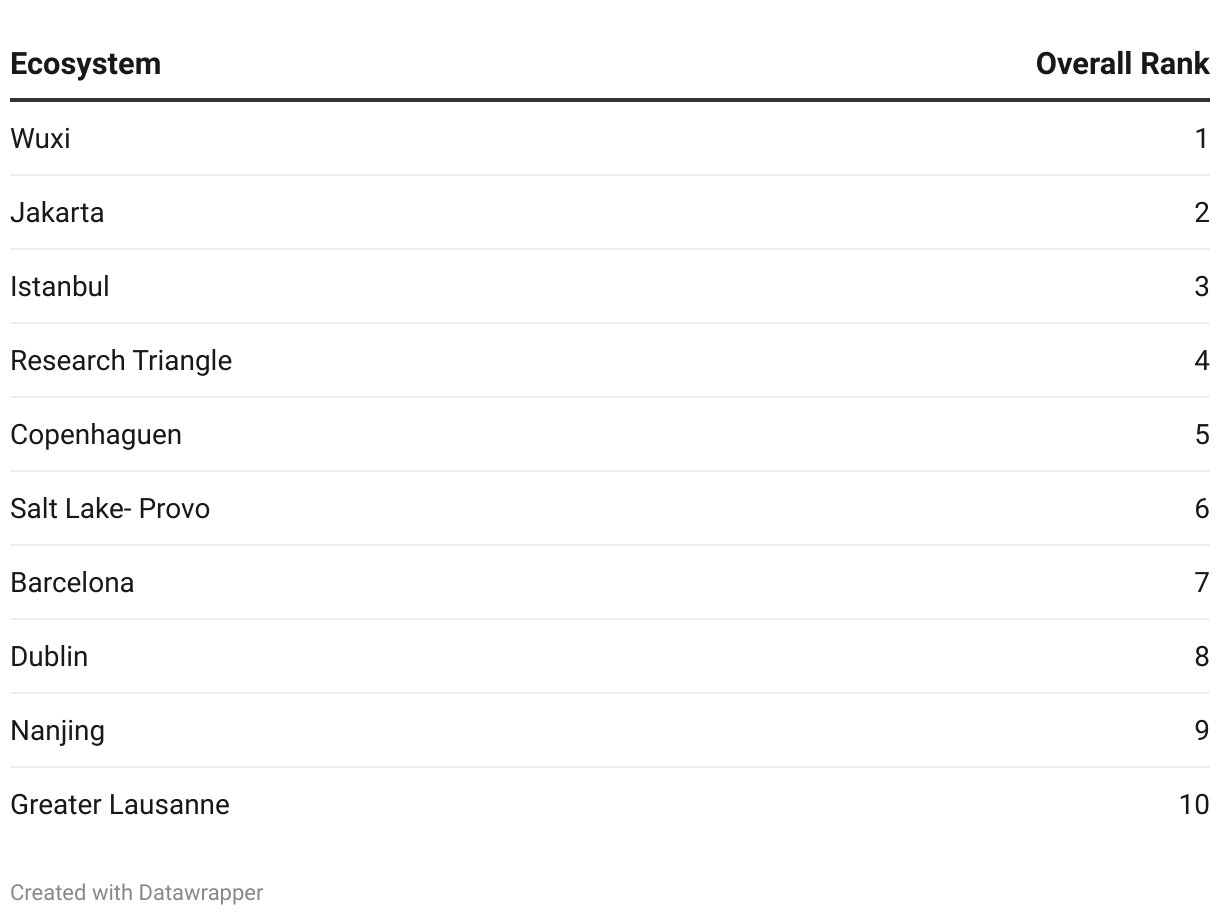Image resolution: width=1220 pixels, height=916 pixels.
Task: Click the Copenhaguen ecosystem name
Action: (96, 434)
